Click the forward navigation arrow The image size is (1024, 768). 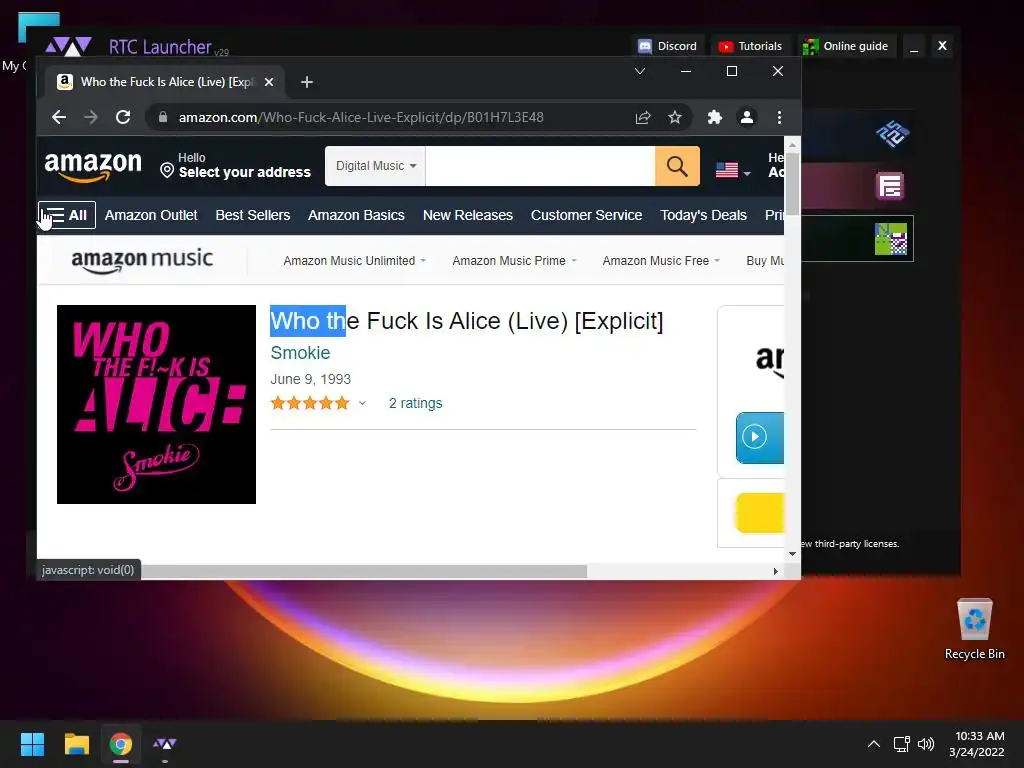pyautogui.click(x=91, y=117)
